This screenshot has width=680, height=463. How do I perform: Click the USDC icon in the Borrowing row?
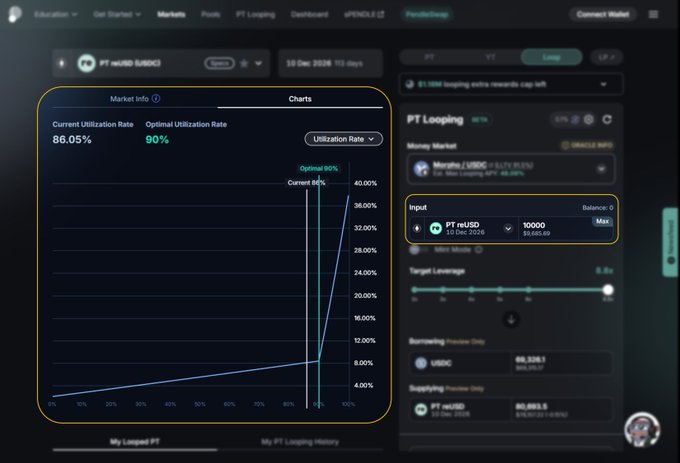tap(421, 363)
